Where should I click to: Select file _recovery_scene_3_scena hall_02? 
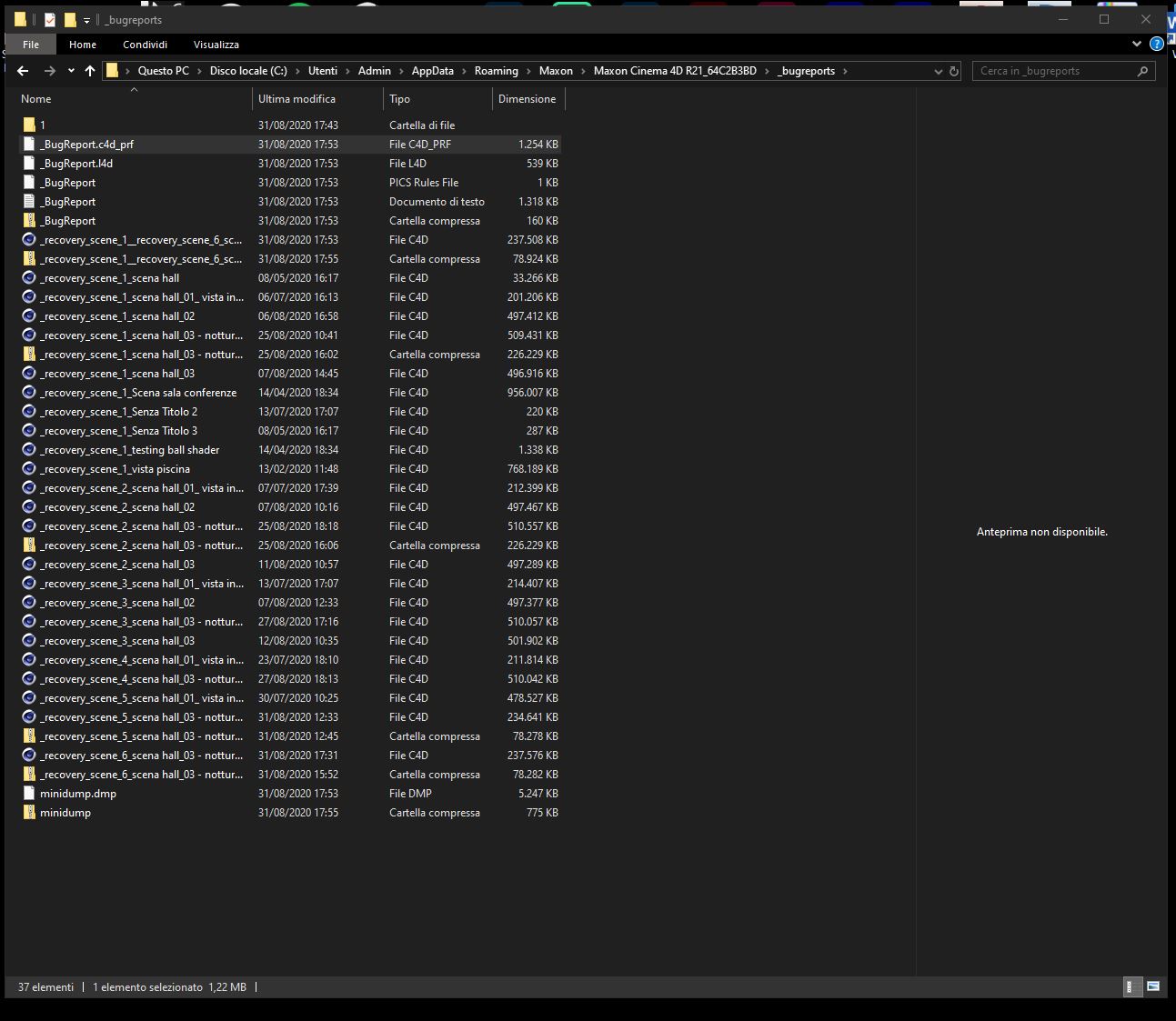(x=117, y=602)
